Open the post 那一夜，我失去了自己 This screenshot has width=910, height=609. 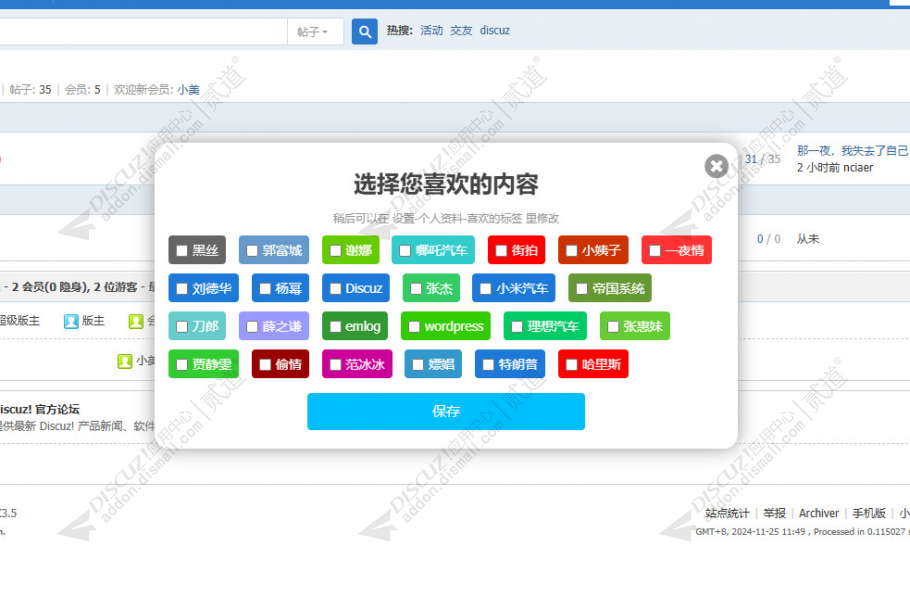[853, 151]
